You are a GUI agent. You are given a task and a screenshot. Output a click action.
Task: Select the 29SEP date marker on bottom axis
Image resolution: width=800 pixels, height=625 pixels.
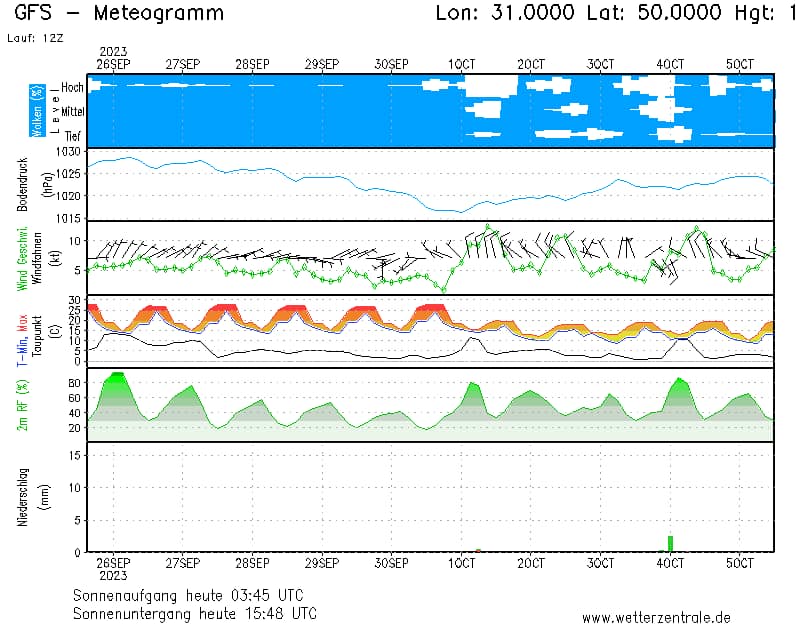coord(322,563)
